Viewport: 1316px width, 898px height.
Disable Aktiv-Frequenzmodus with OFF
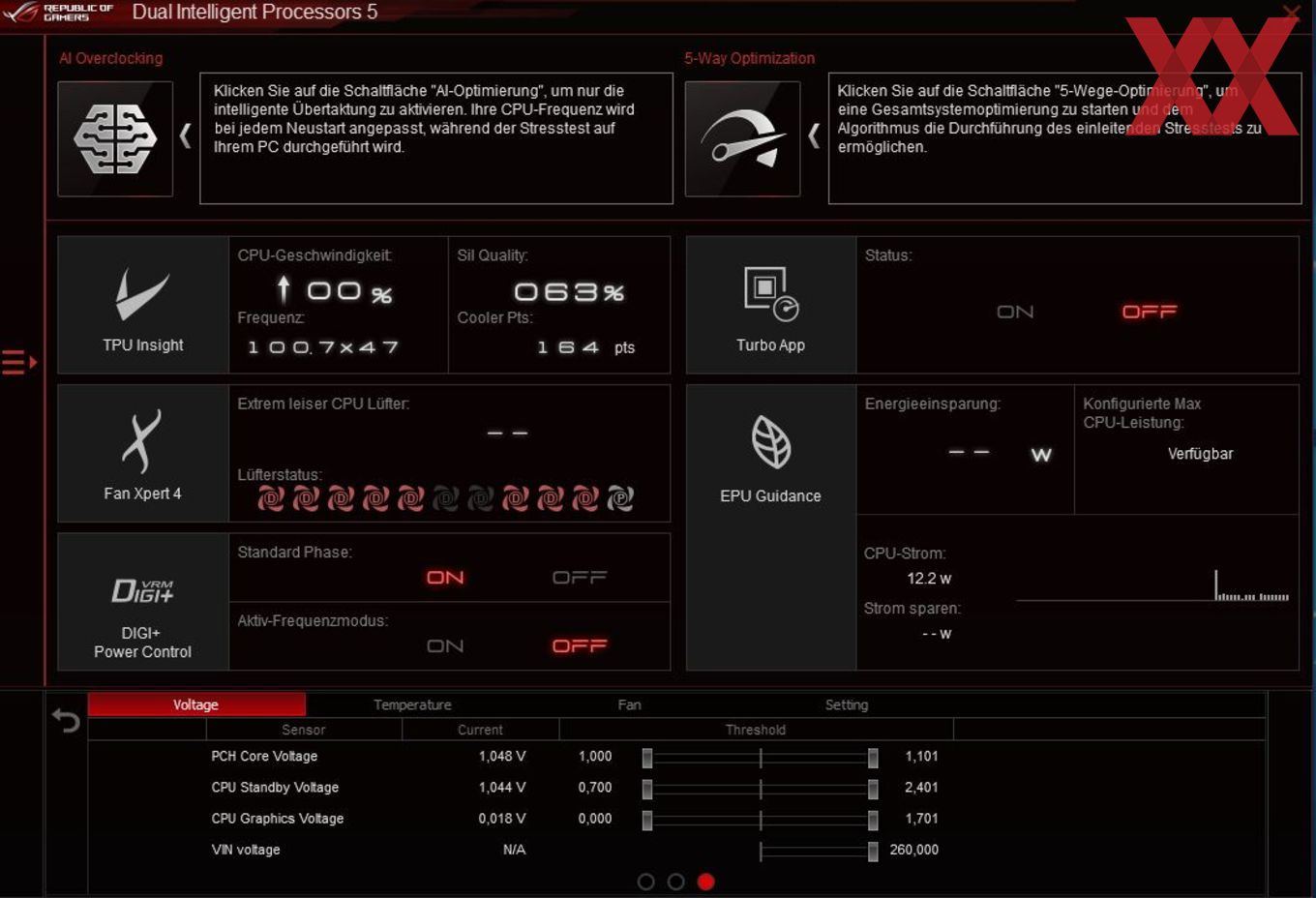tap(580, 646)
